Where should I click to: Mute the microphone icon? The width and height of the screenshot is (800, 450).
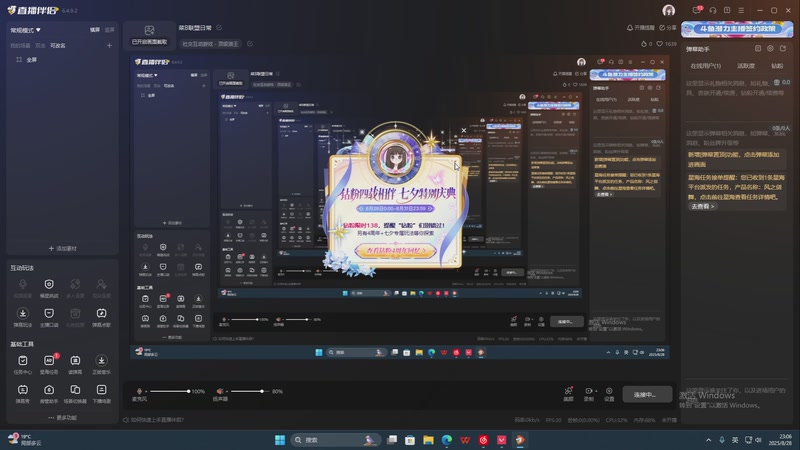pos(139,391)
